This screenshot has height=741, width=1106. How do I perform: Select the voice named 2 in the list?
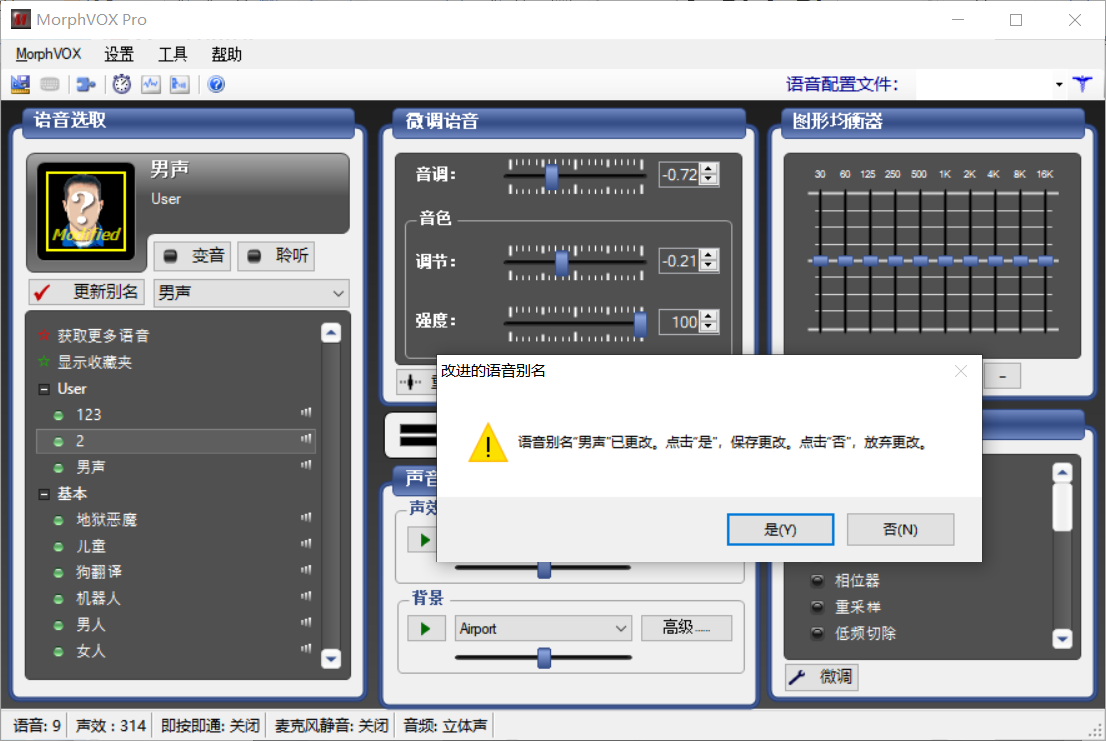(176, 441)
